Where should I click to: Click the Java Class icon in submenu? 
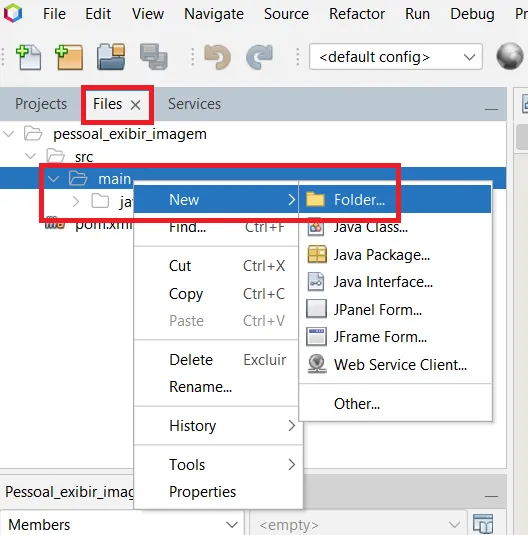[x=316, y=227]
